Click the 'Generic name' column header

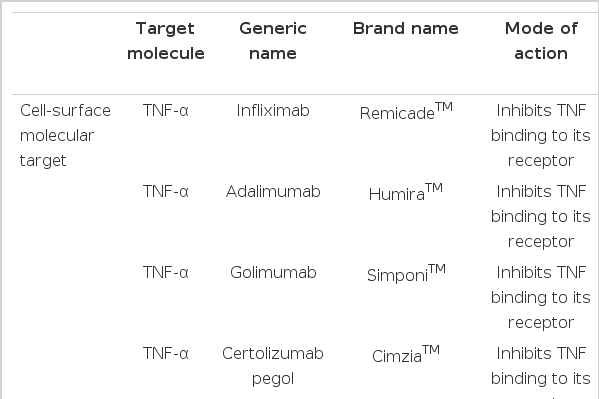[x=273, y=41]
